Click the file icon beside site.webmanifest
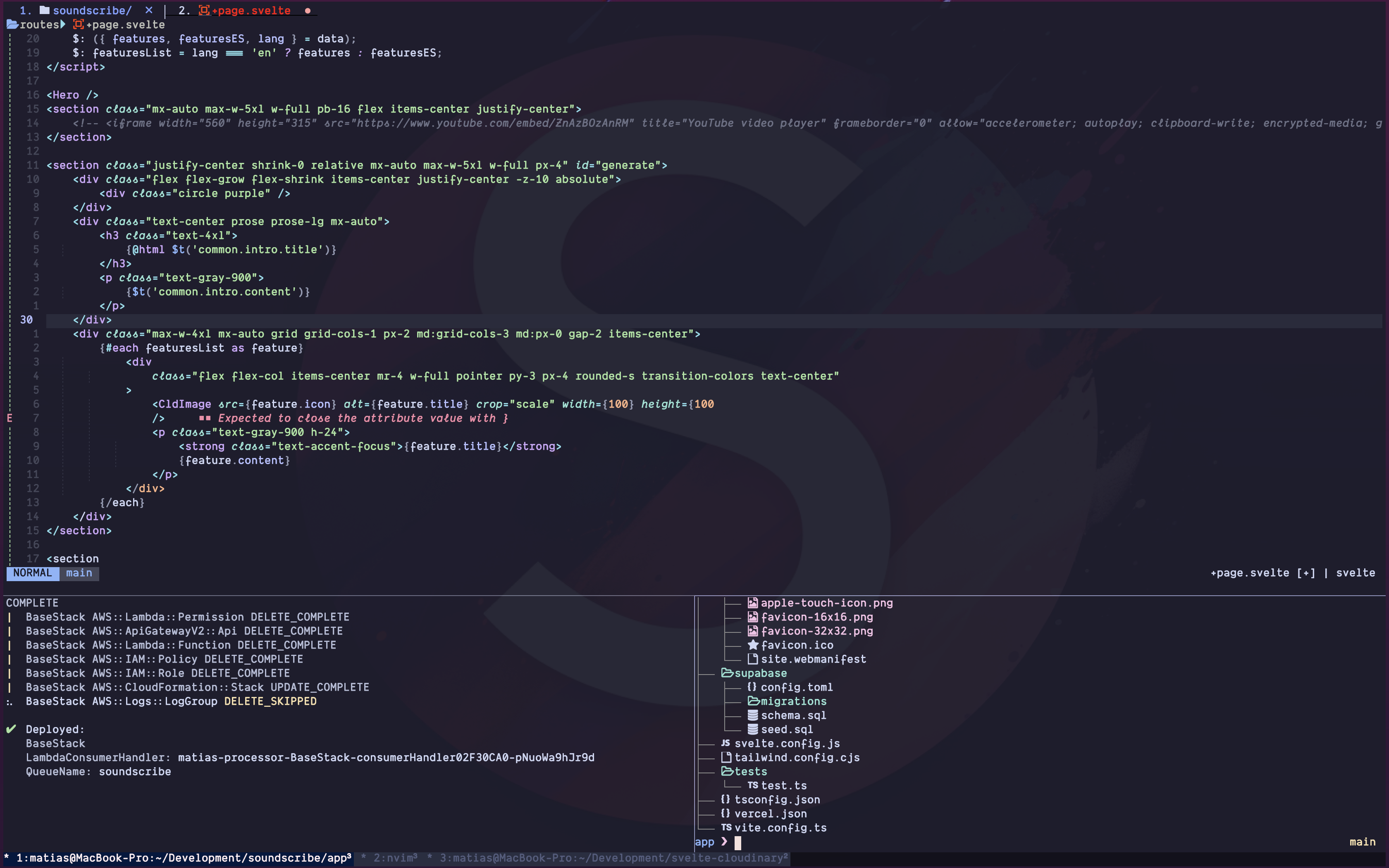 pos(752,659)
